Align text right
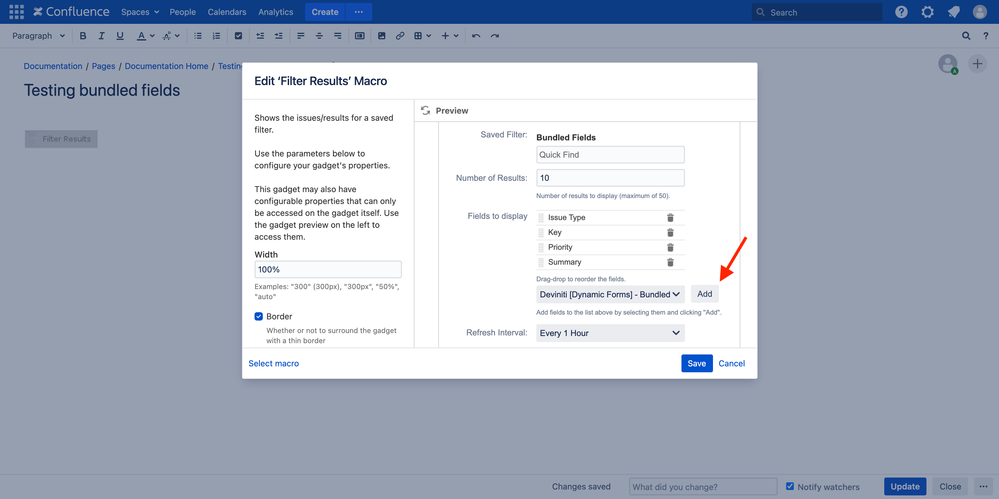Viewport: 999px width, 499px height. click(338, 36)
